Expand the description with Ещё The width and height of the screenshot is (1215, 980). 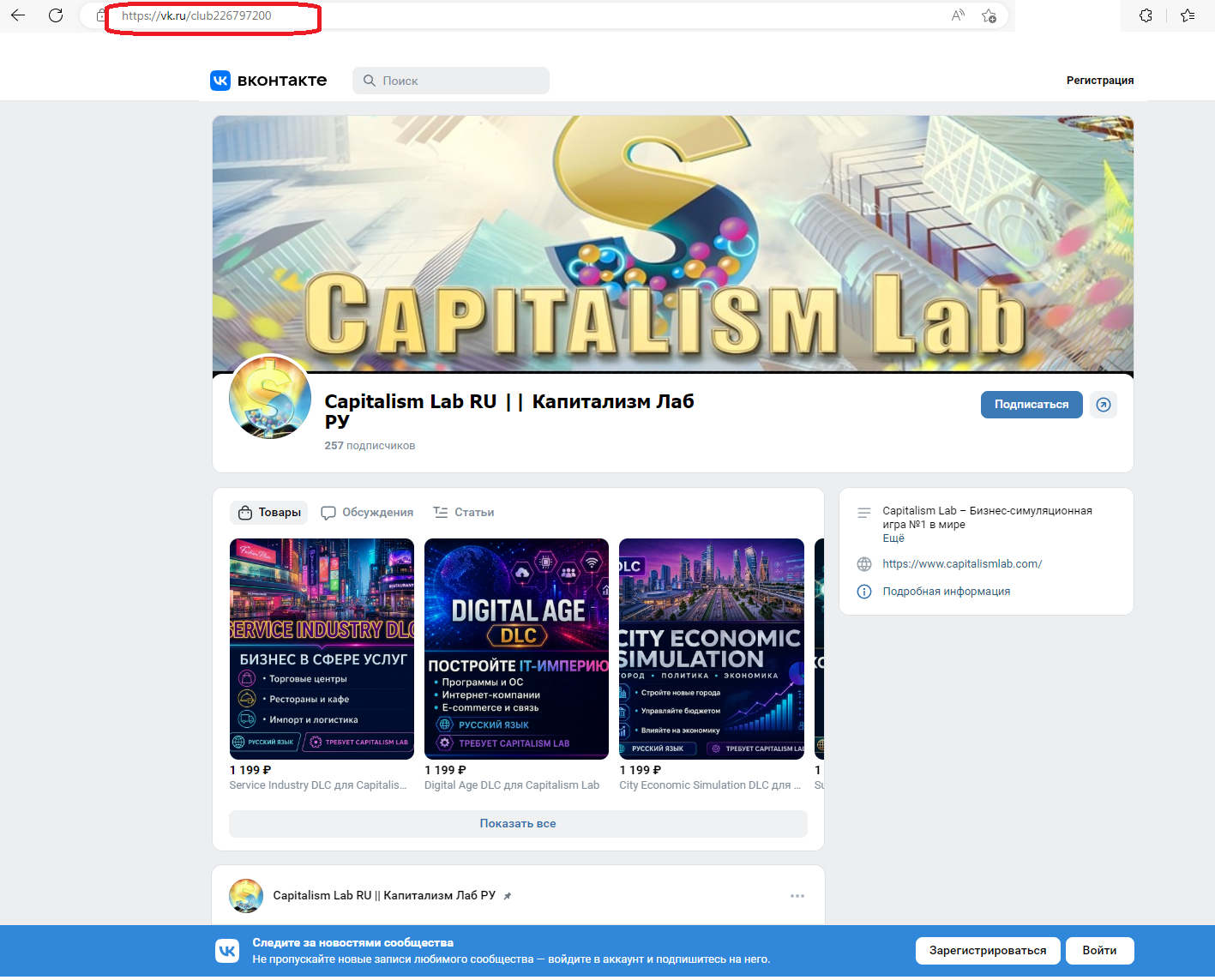pos(893,538)
